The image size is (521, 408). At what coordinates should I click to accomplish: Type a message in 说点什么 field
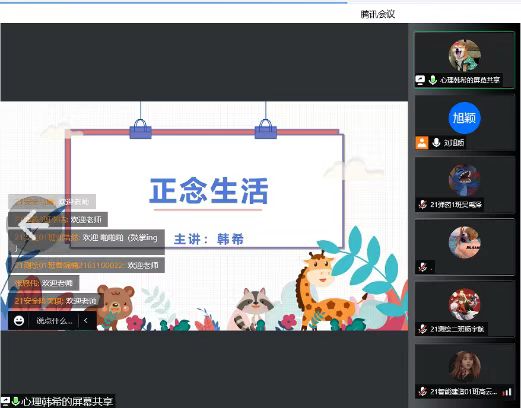coord(54,321)
